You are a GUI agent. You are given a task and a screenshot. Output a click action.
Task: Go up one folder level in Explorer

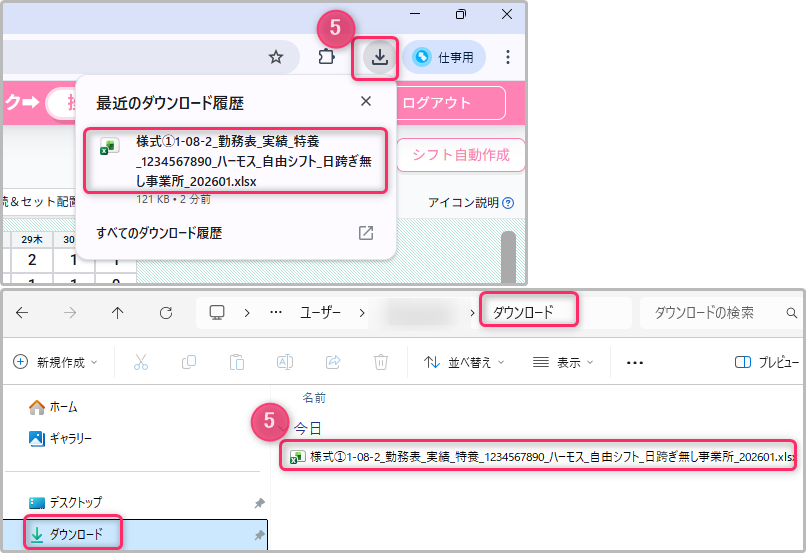[118, 312]
